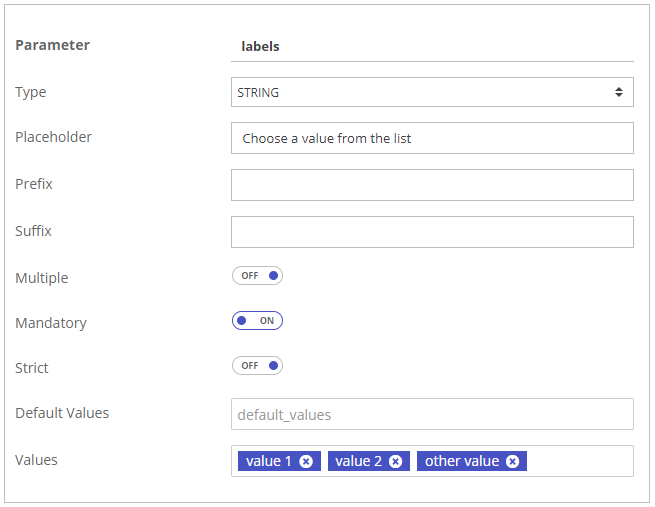The height and width of the screenshot is (507, 655).
Task: Delete the 'other value' tag
Action: [x=512, y=461]
